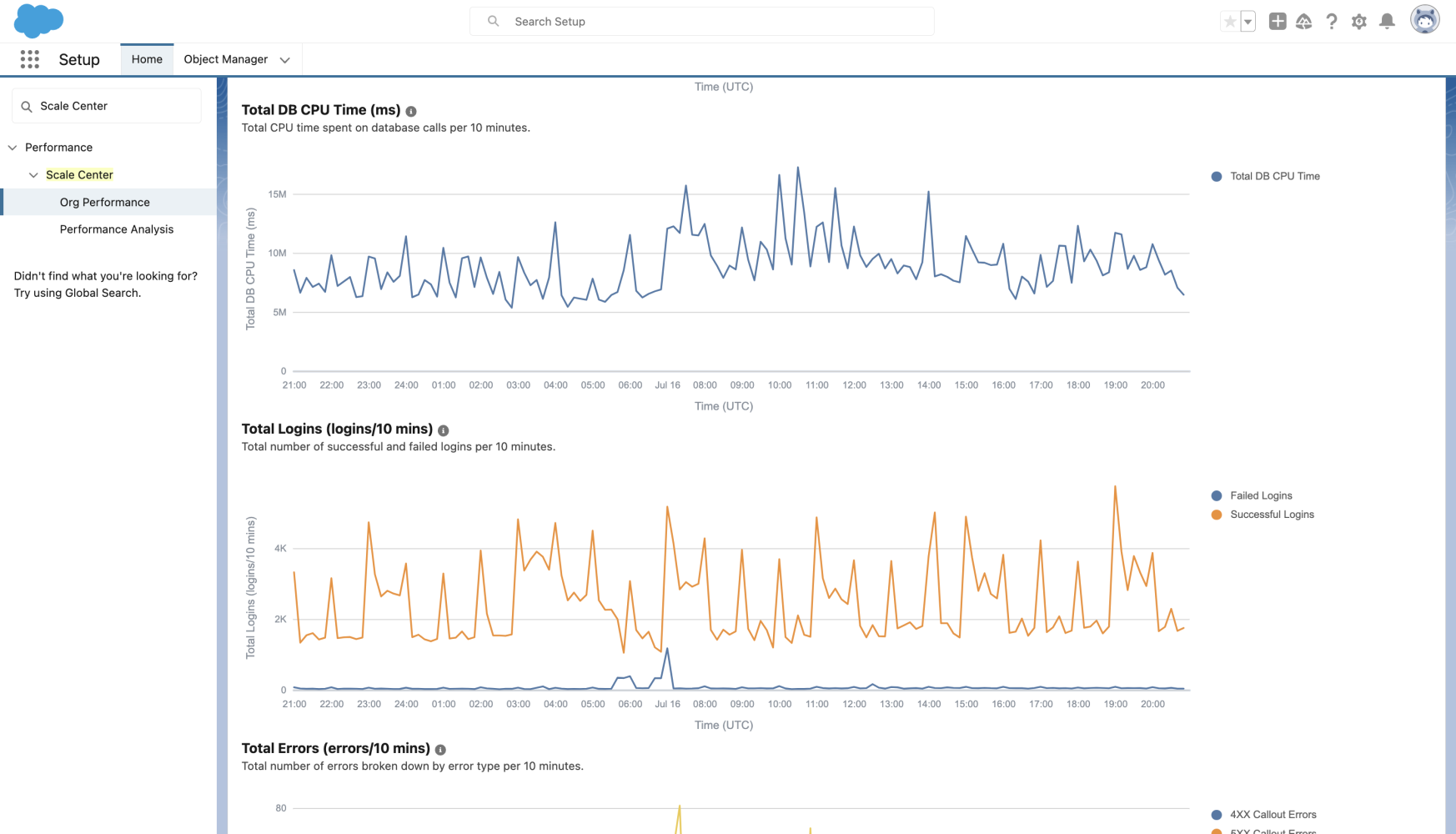1456x834 pixels.
Task: Open the quick create plus icon
Action: click(1276, 21)
